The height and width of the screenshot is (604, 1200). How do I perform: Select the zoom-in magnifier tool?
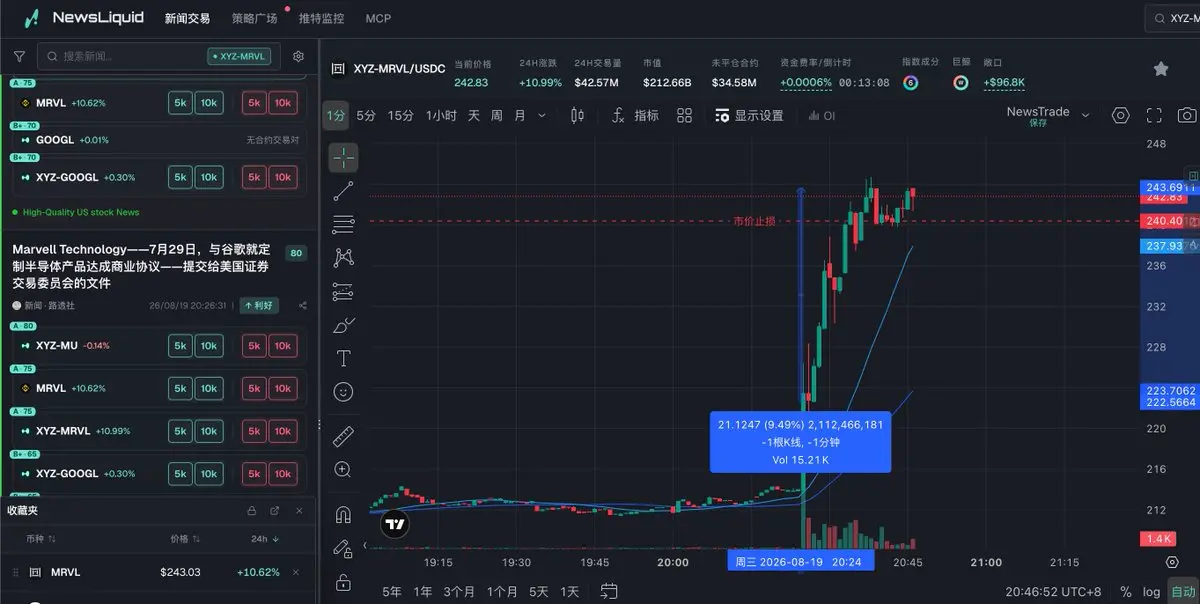point(343,469)
